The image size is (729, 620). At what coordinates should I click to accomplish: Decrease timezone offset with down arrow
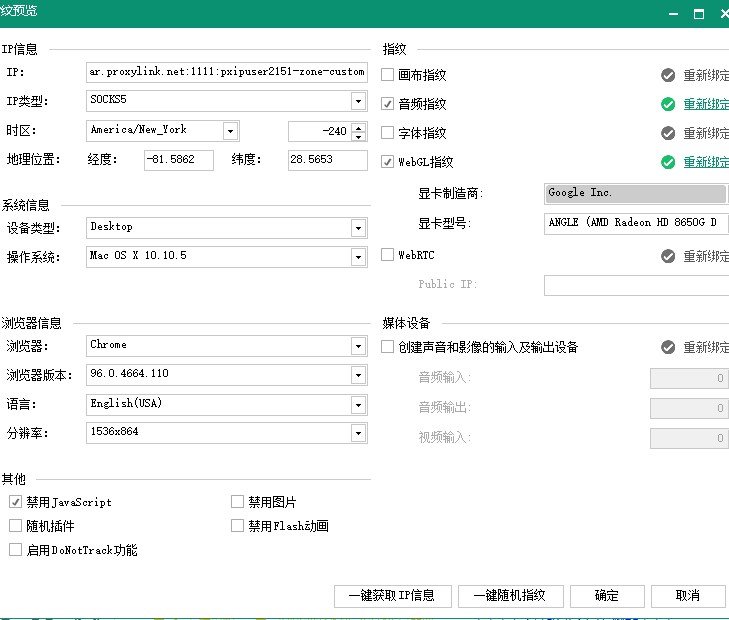358,136
